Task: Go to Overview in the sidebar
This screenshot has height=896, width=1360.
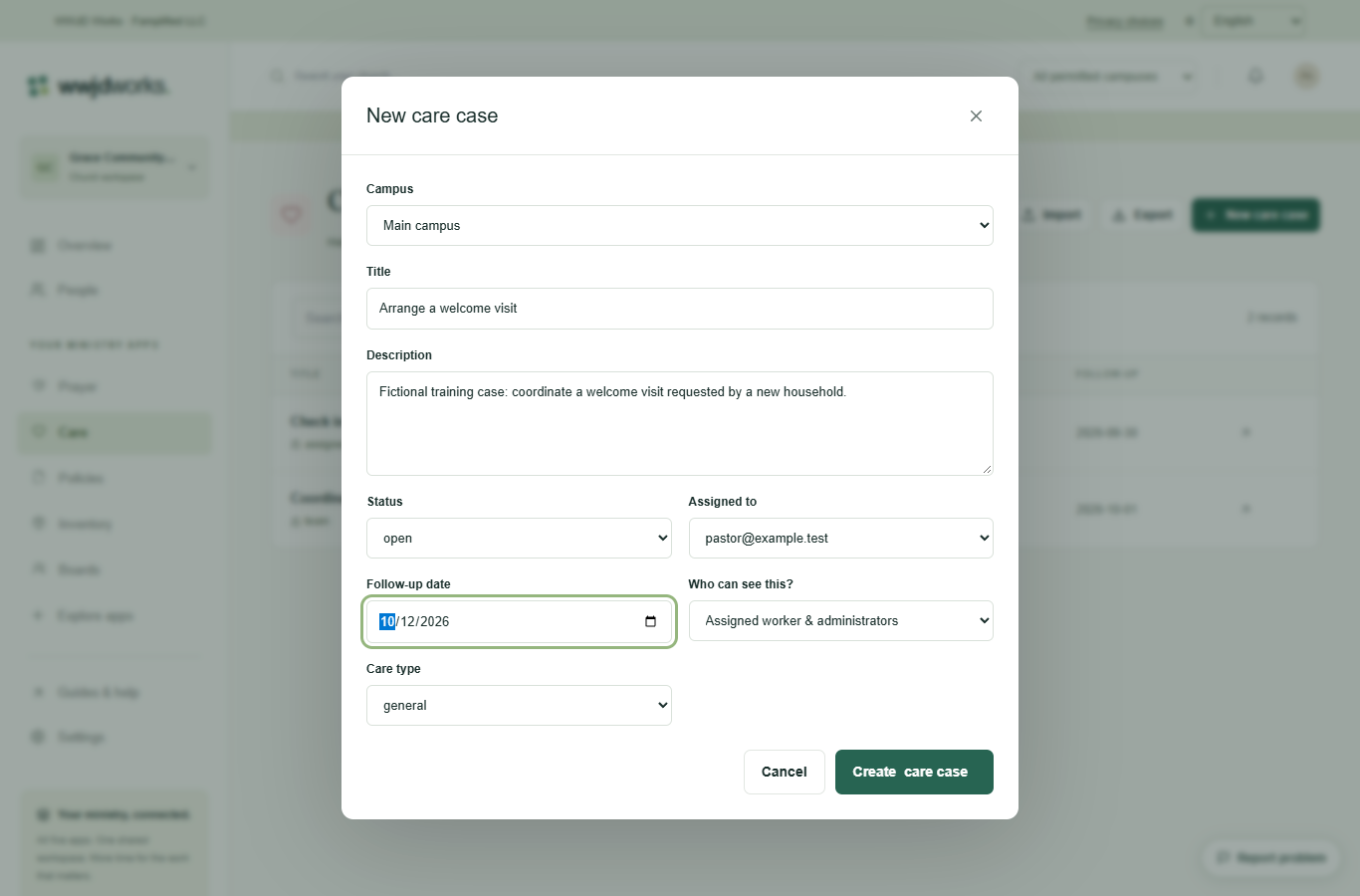Action: [114, 245]
